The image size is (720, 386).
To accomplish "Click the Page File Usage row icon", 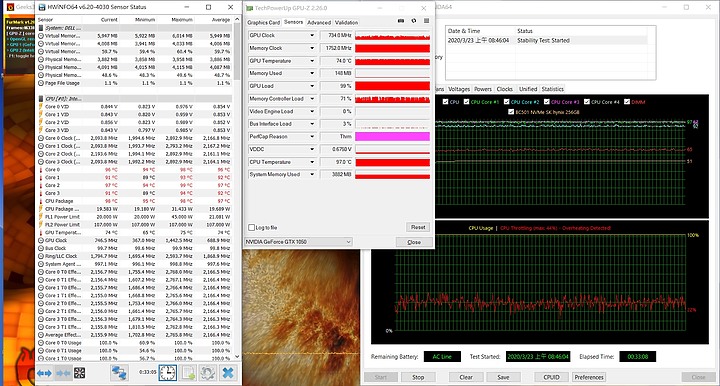I will tap(41, 83).
